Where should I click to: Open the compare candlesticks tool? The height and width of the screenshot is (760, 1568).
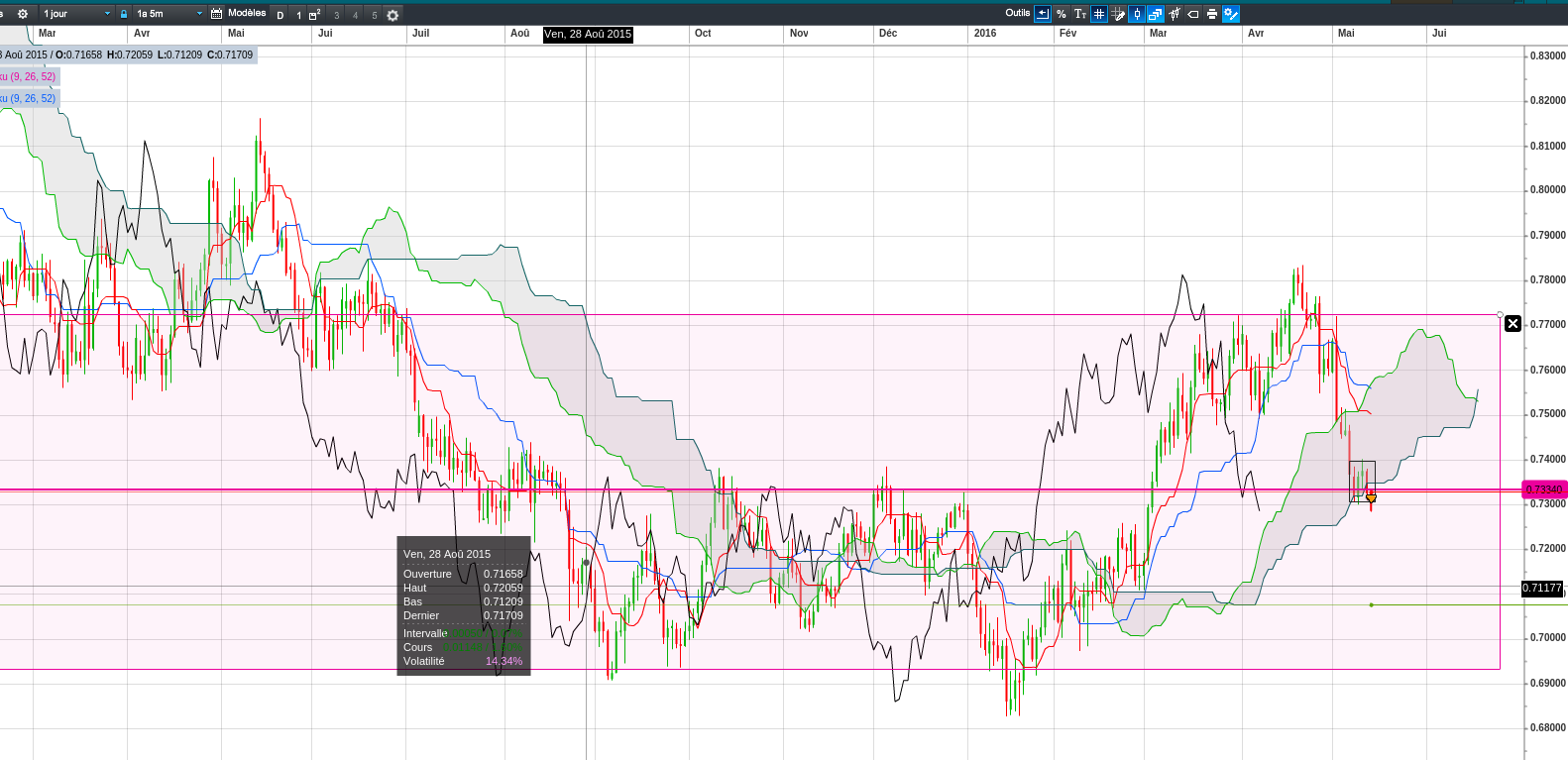(x=1175, y=14)
